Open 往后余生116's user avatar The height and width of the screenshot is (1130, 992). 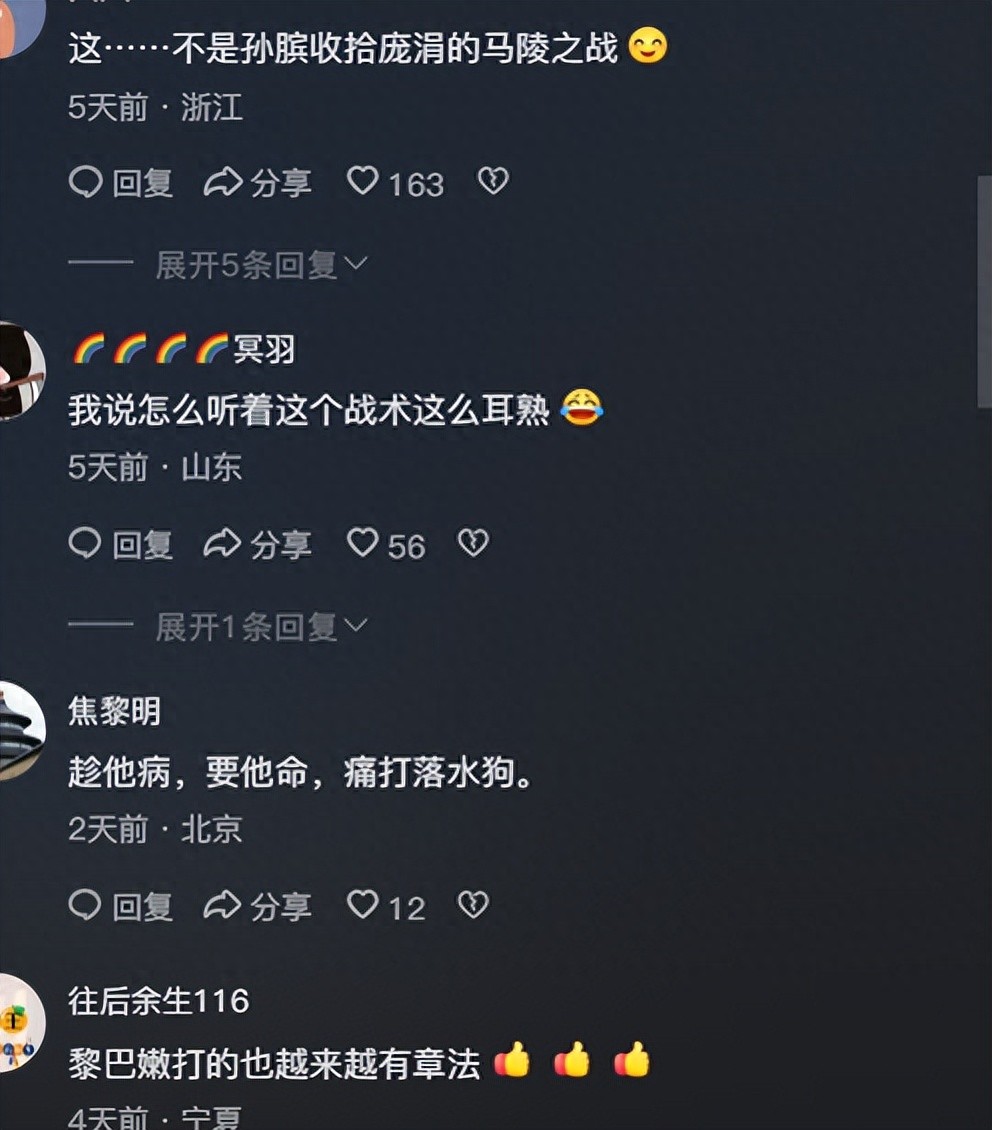(22, 1023)
